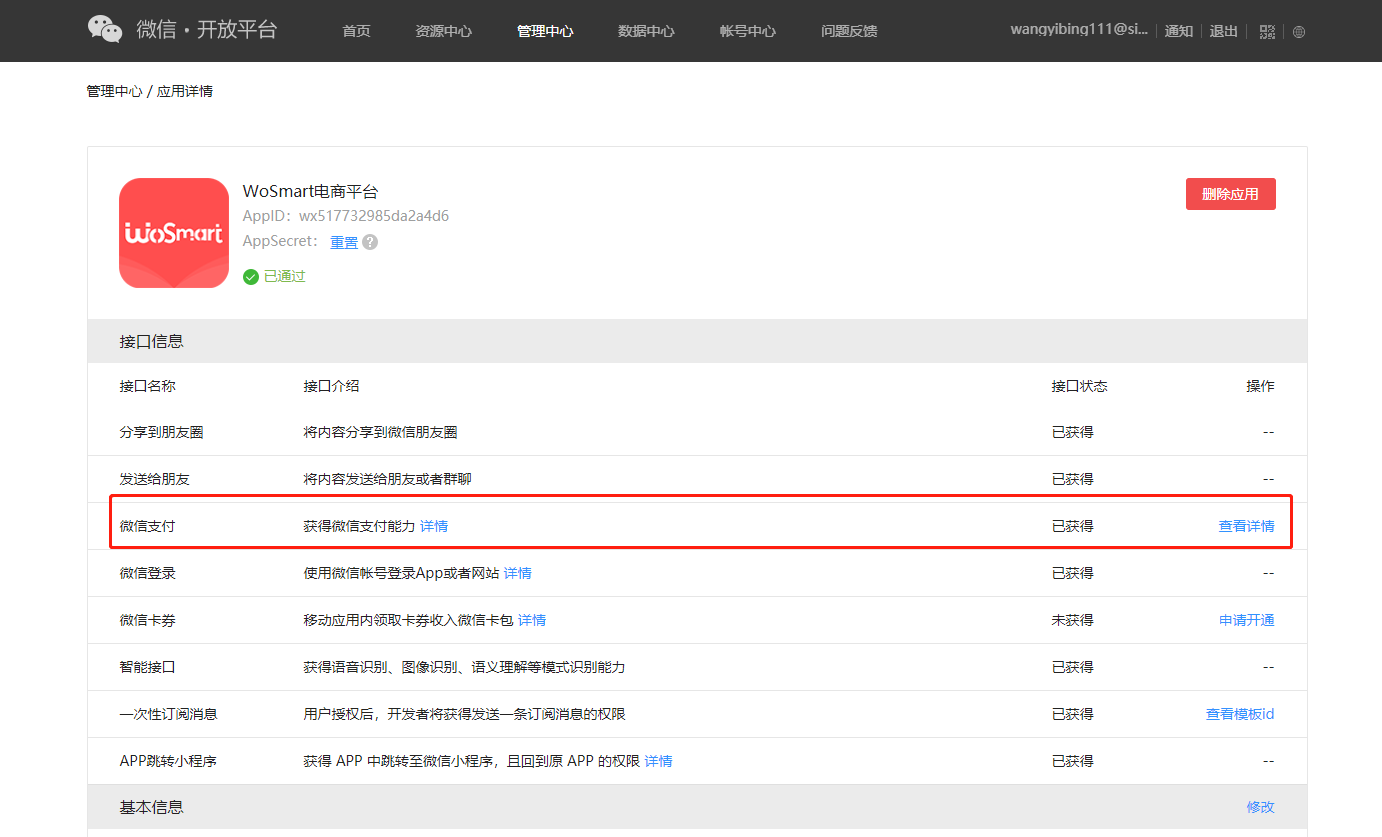Click 未获得 status in 微信卡券 row

pyautogui.click(x=1072, y=620)
